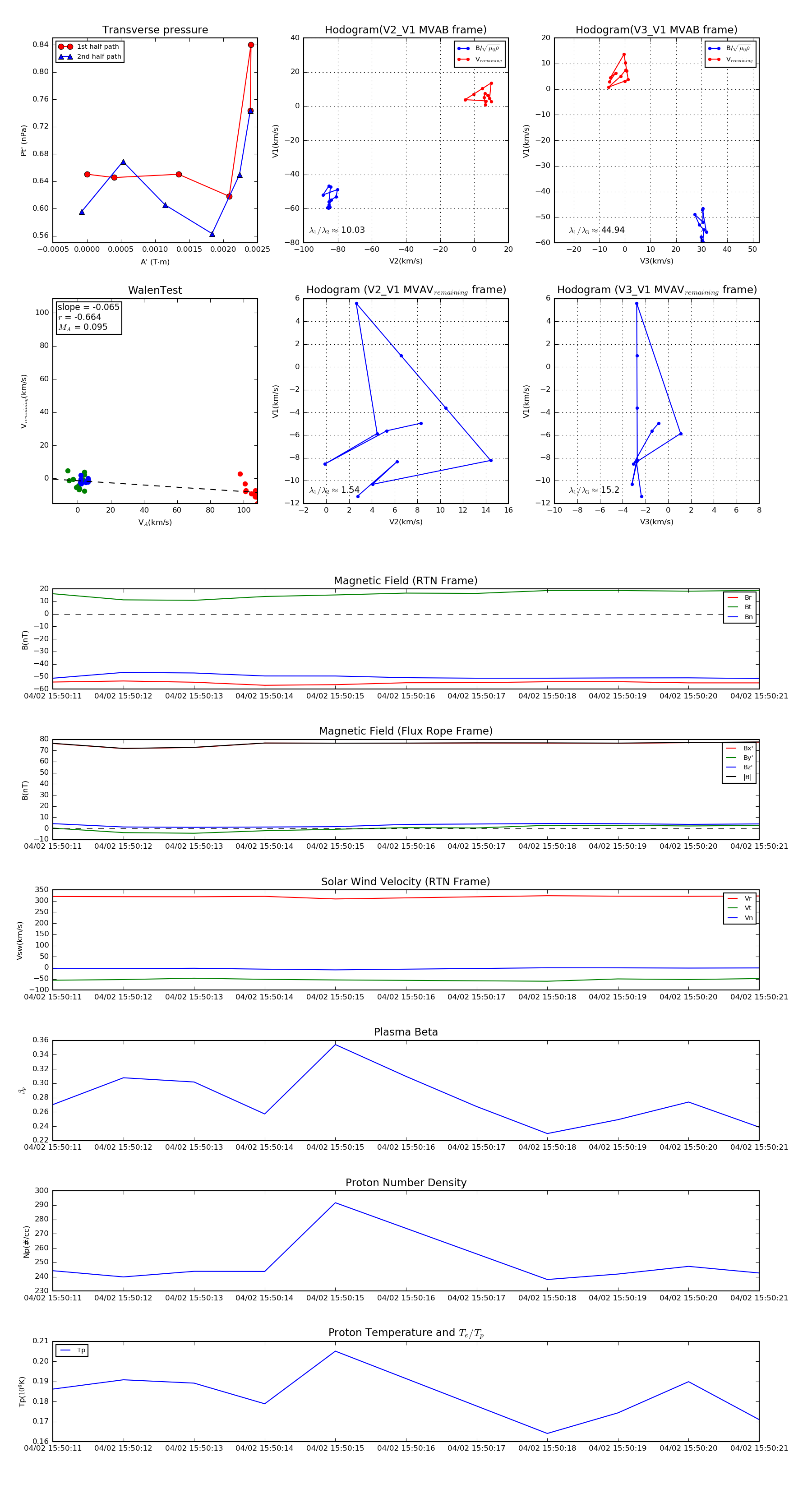
Task: Click the 'M_A = 0.095' annotation
Action: [x=83, y=327]
